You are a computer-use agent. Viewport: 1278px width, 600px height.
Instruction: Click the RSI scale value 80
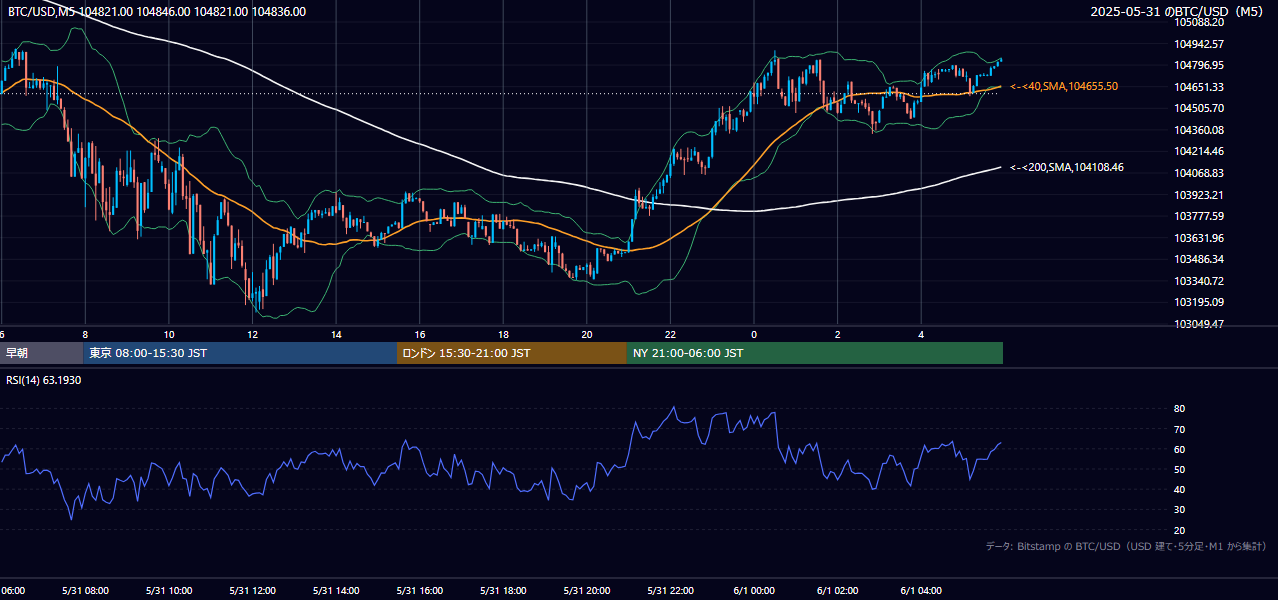pos(1179,409)
